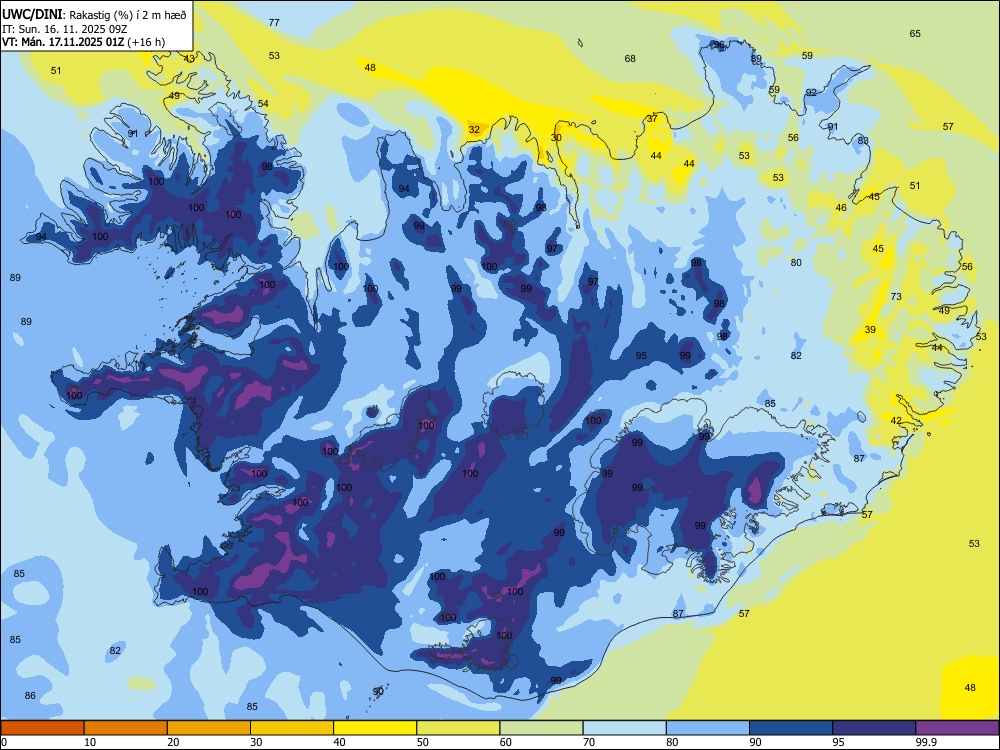Select the yellow-green 50–60 legend swatch
The width and height of the screenshot is (1000, 750).
pos(459,728)
